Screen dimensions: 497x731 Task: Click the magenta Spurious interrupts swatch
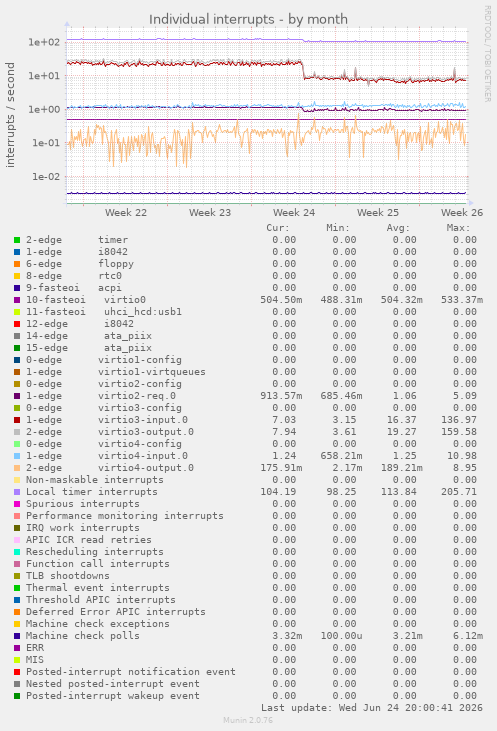17,504
